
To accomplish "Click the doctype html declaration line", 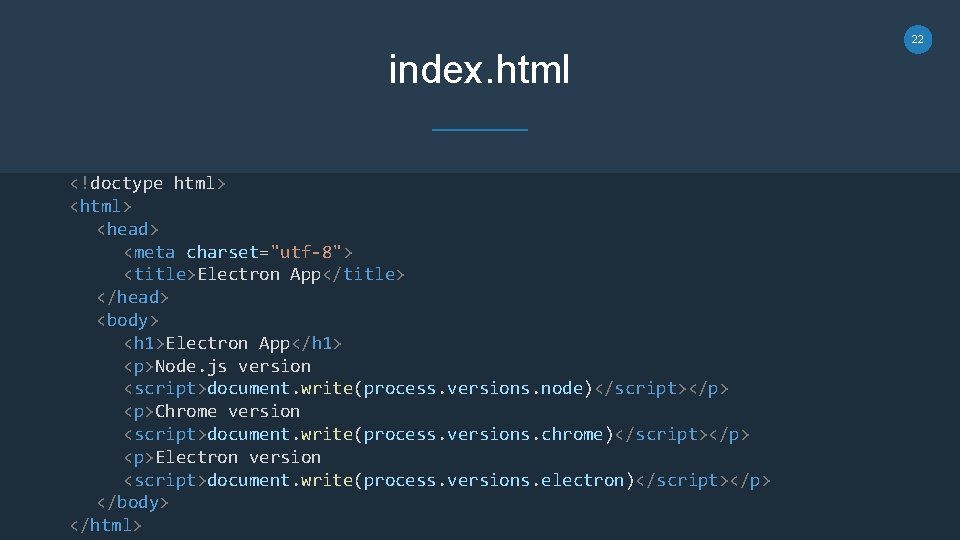I will [148, 183].
